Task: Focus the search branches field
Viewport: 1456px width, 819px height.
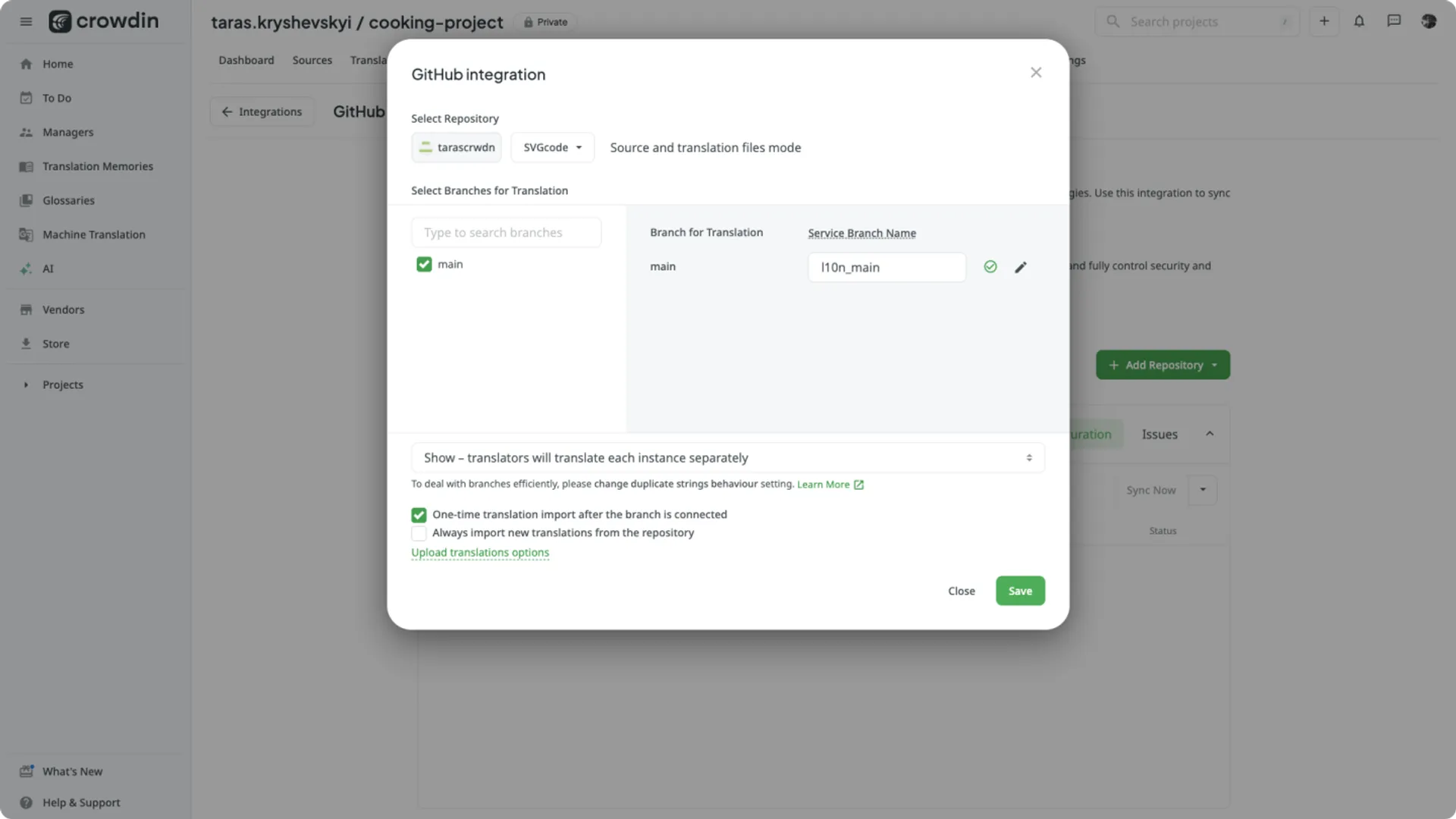Action: coord(506,232)
